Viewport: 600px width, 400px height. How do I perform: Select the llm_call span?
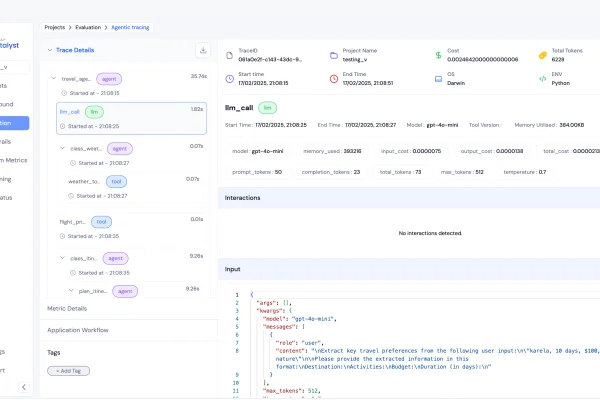(x=131, y=118)
